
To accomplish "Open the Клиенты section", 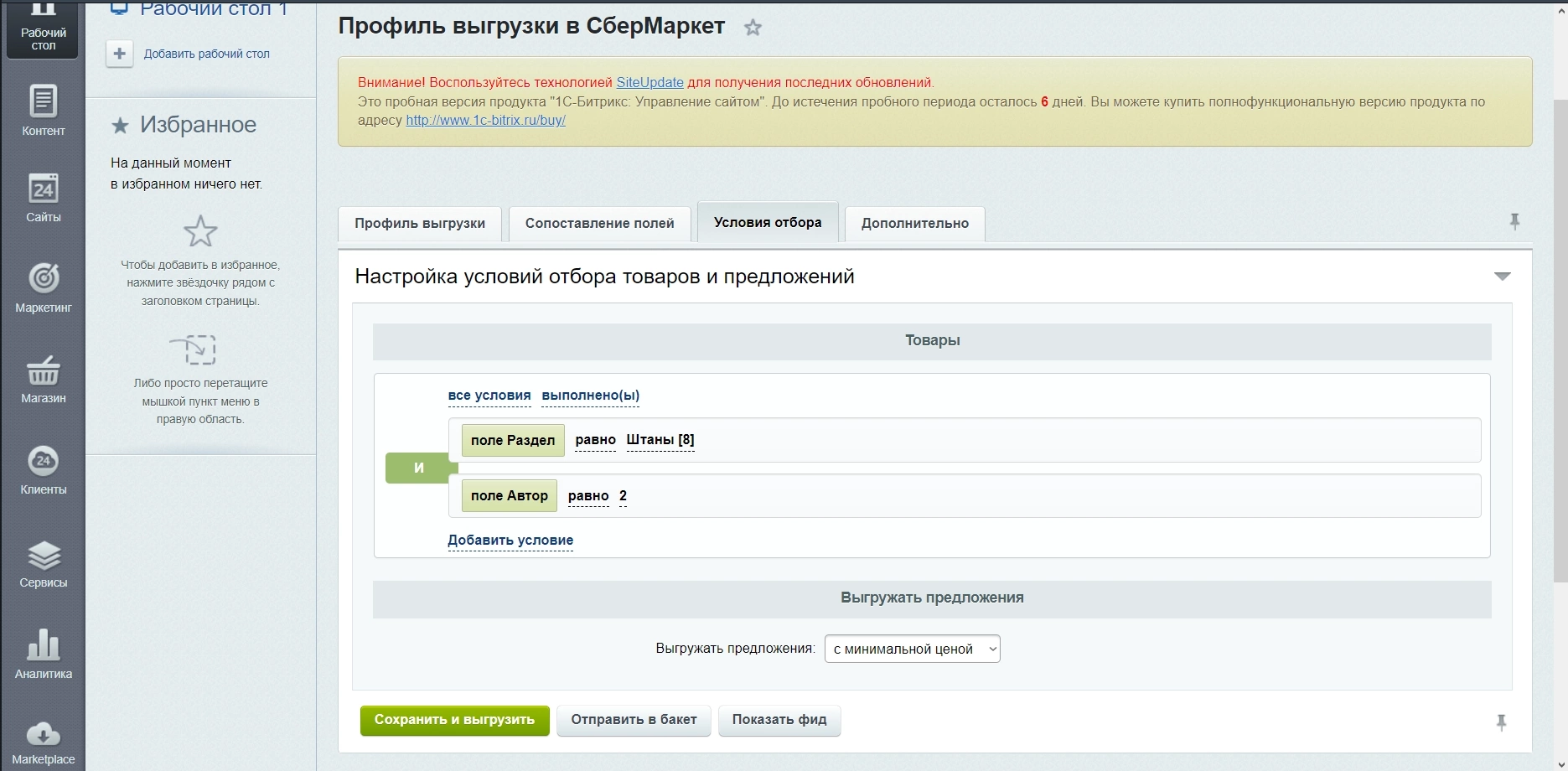I will point(43,469).
